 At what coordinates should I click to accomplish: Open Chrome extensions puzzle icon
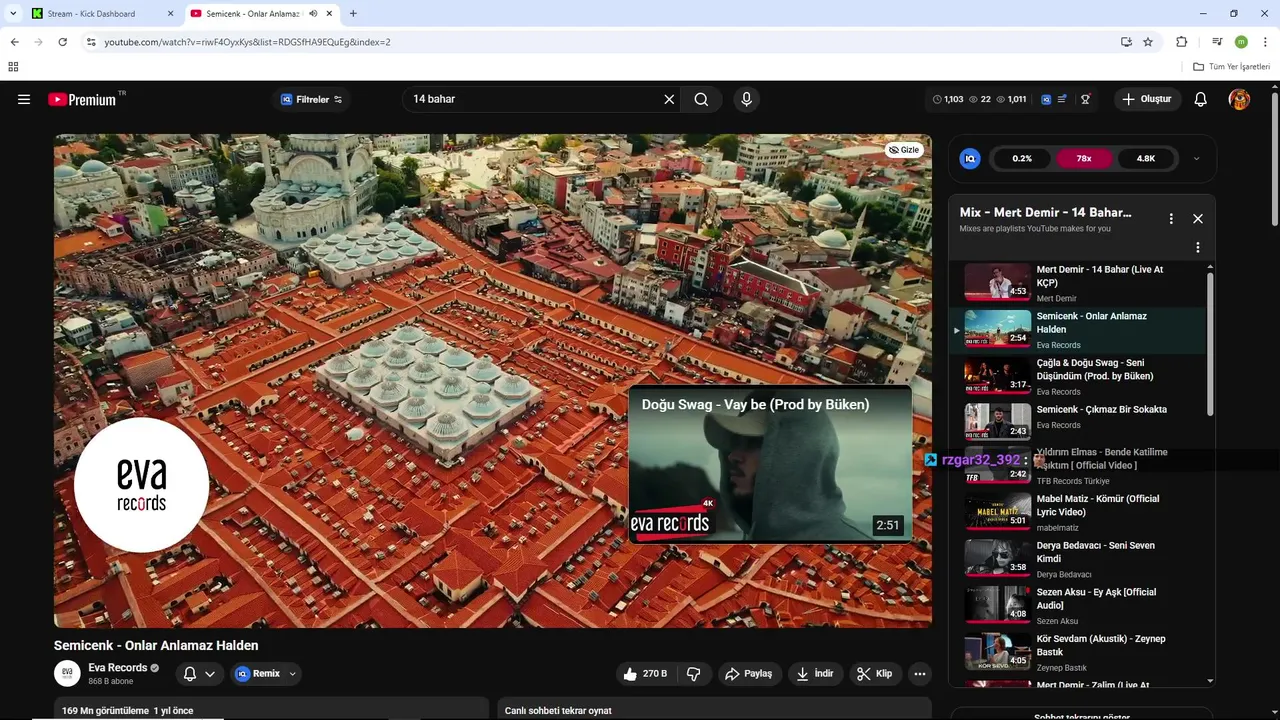coord(1182,42)
